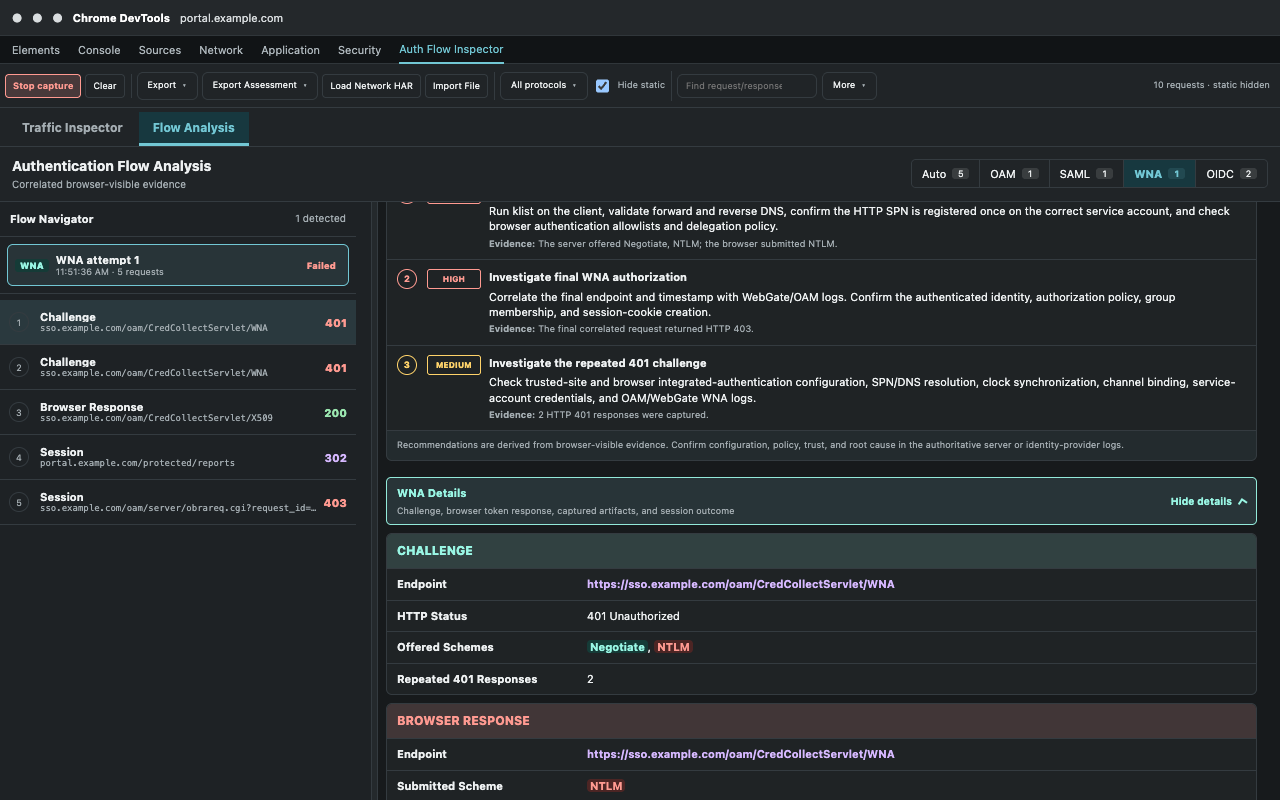Clear the captured requests

[x=105, y=86]
